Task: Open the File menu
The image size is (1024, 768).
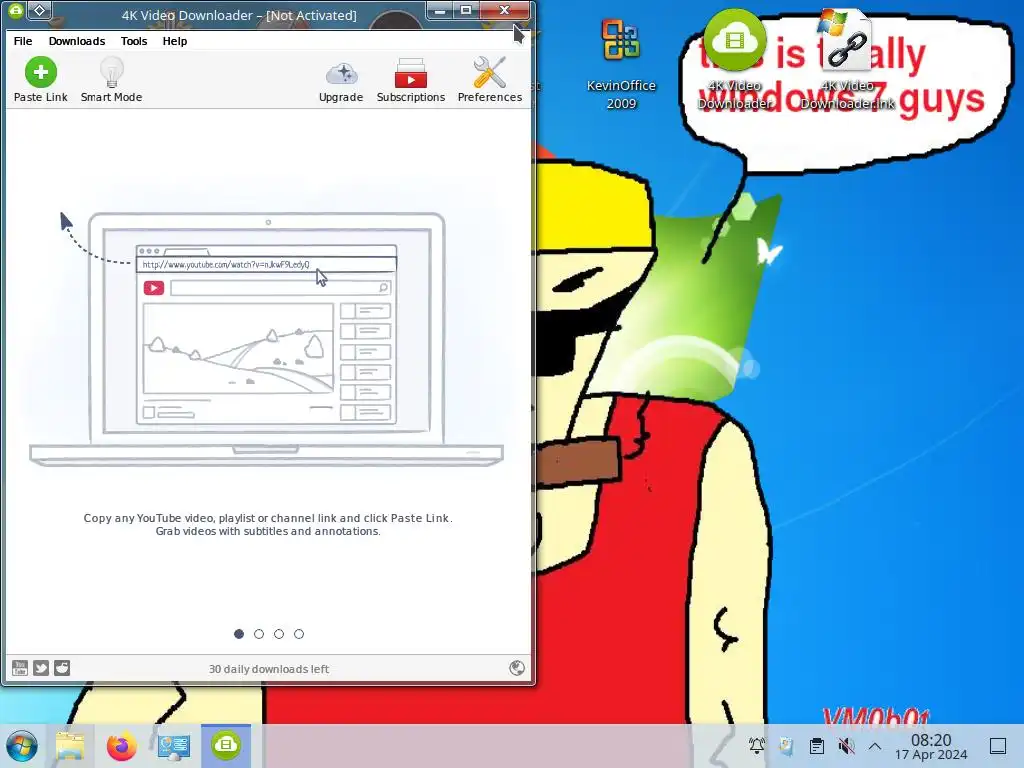Action: (x=23, y=40)
